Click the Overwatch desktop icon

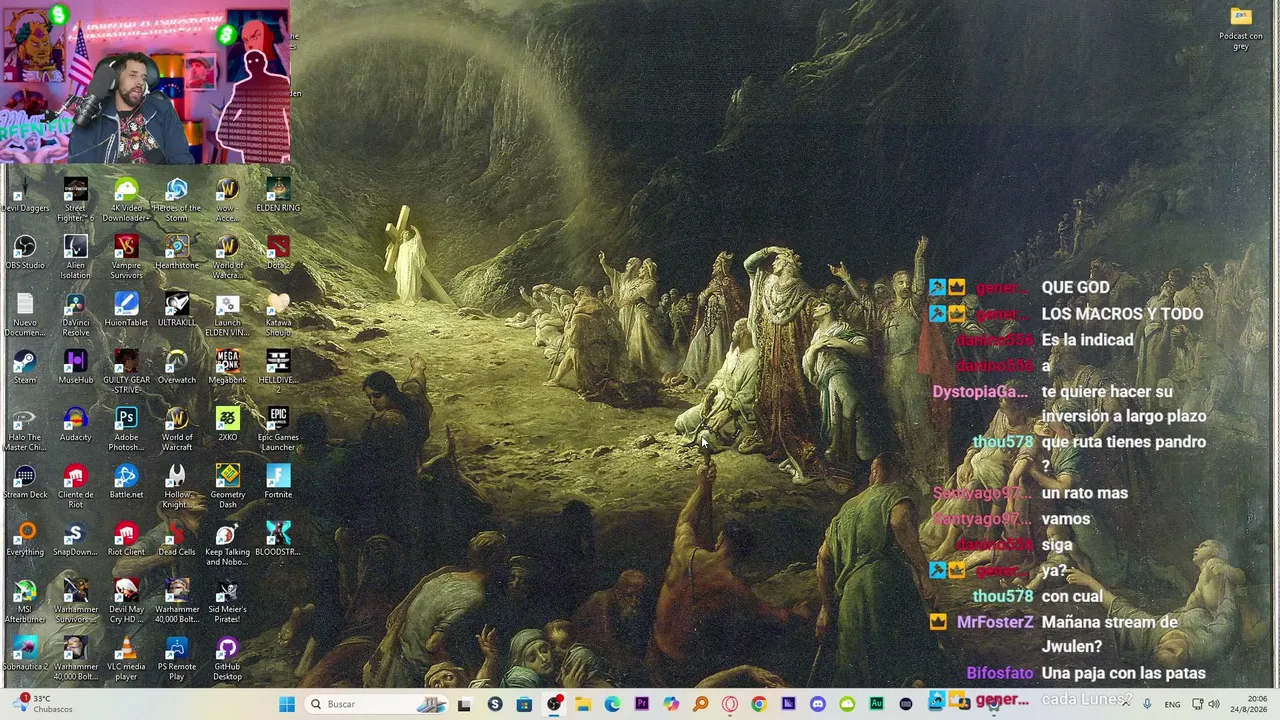177,367
